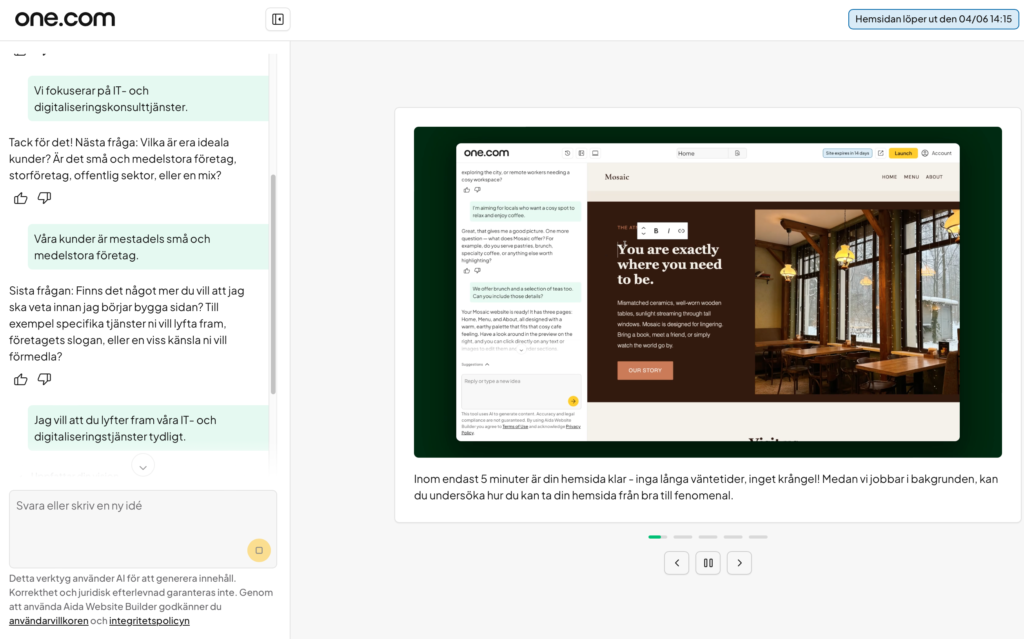Select the second carousel indicator
The width and height of the screenshot is (1024, 639).
click(683, 537)
